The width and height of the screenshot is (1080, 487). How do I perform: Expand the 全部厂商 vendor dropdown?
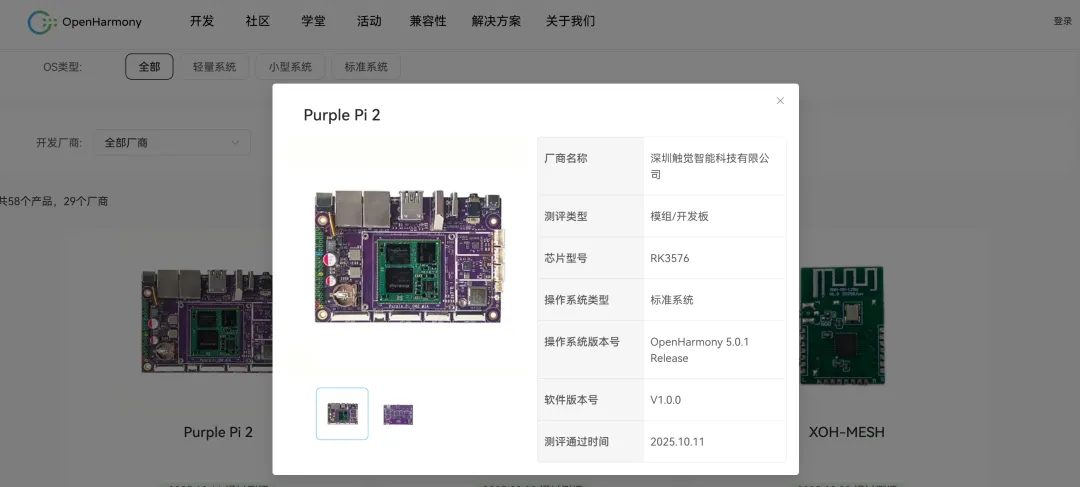pyautogui.click(x=172, y=143)
